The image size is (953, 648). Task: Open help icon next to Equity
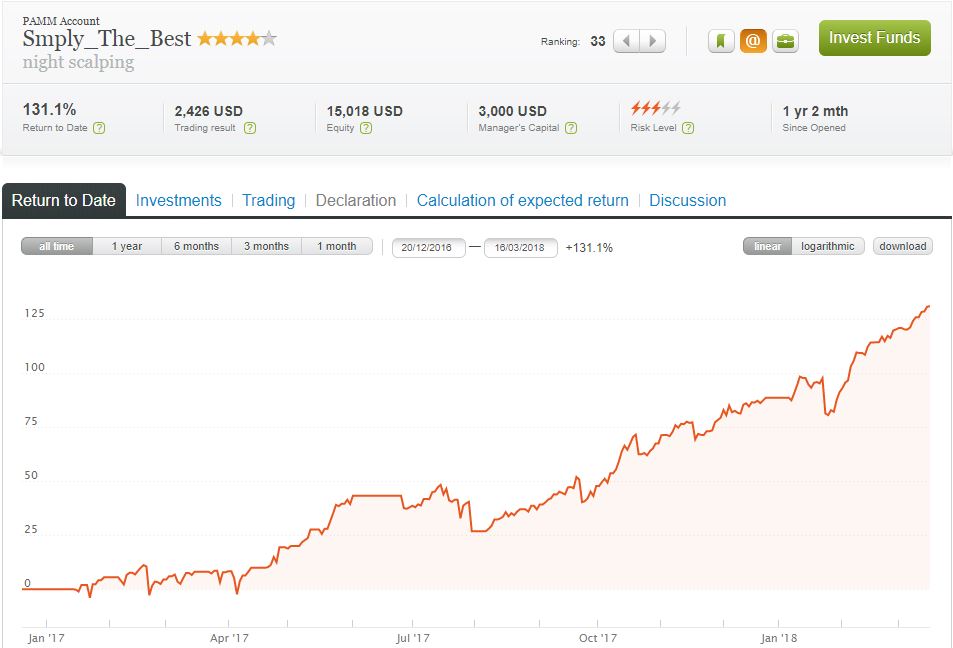pyautogui.click(x=366, y=128)
